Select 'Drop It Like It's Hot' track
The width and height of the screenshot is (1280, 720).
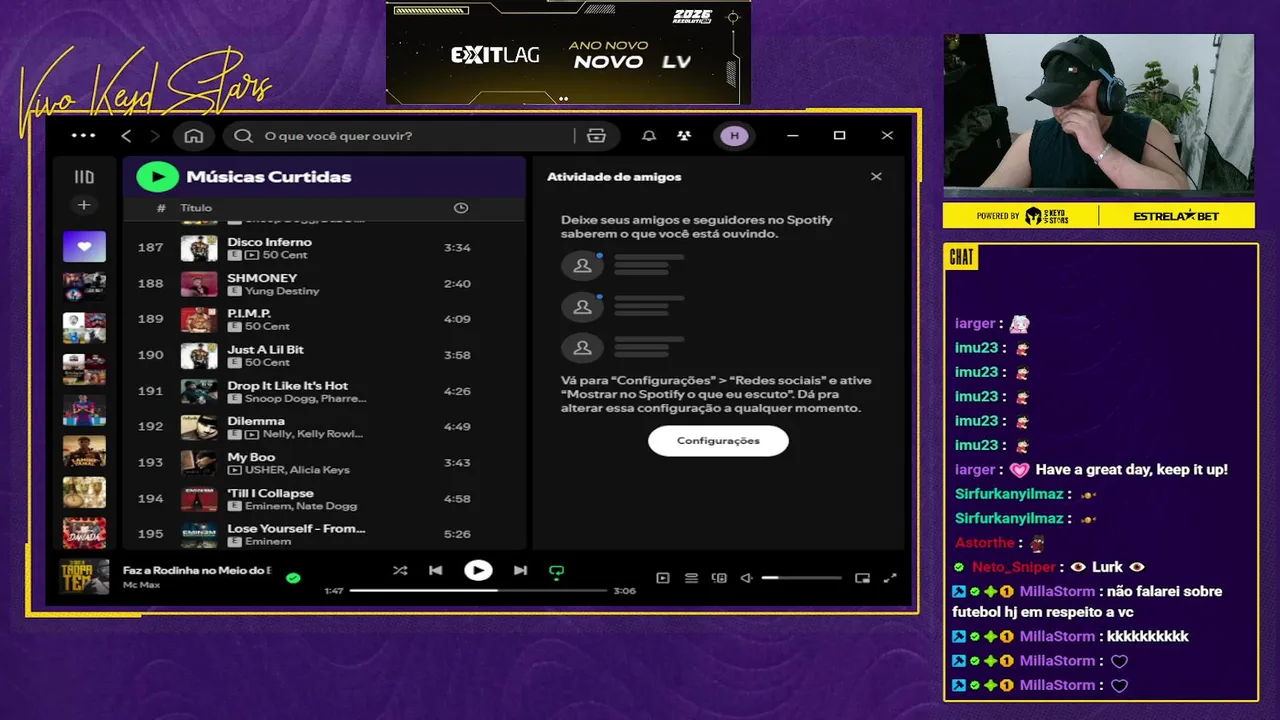click(288, 386)
